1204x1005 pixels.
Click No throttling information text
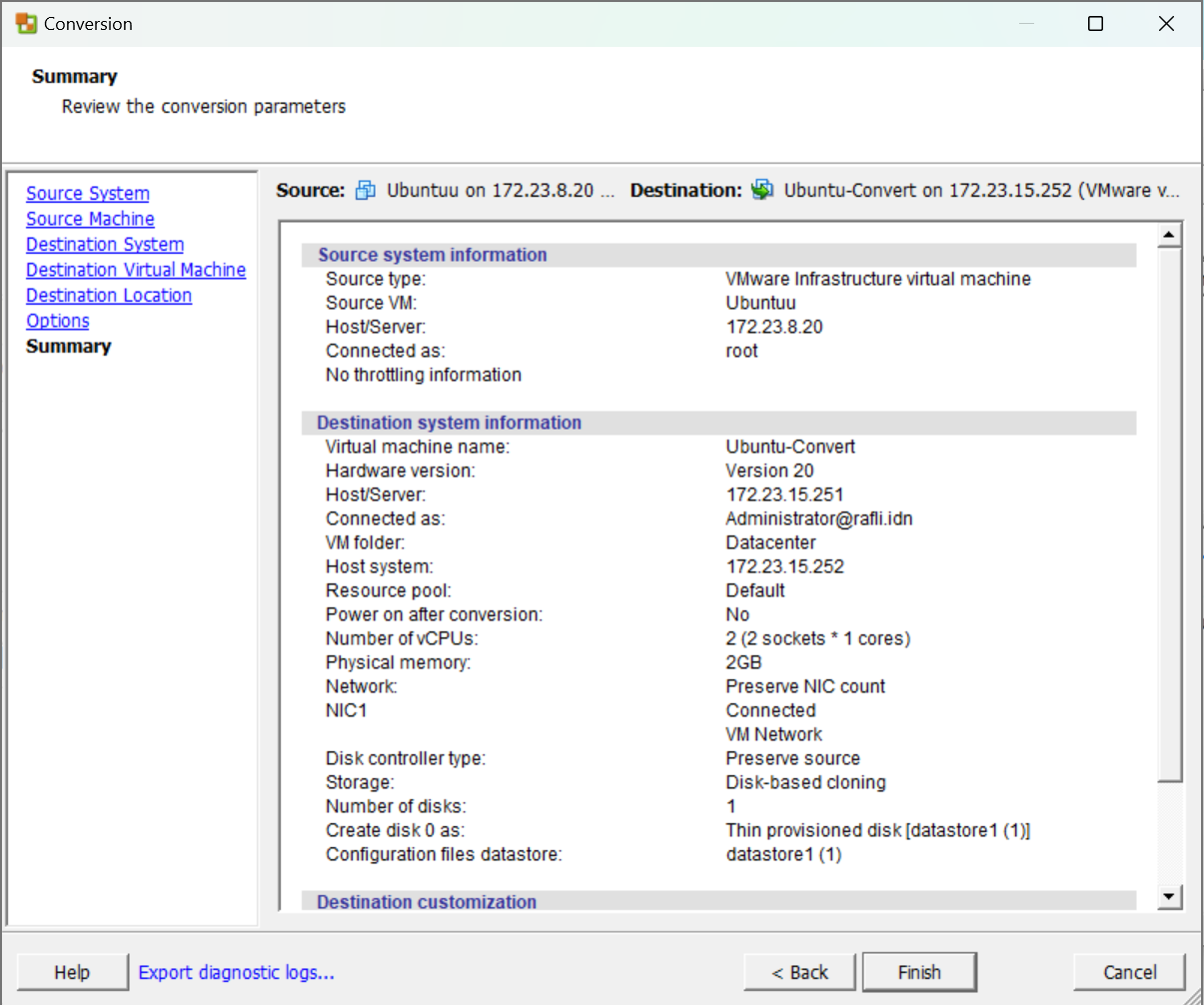[x=424, y=375]
